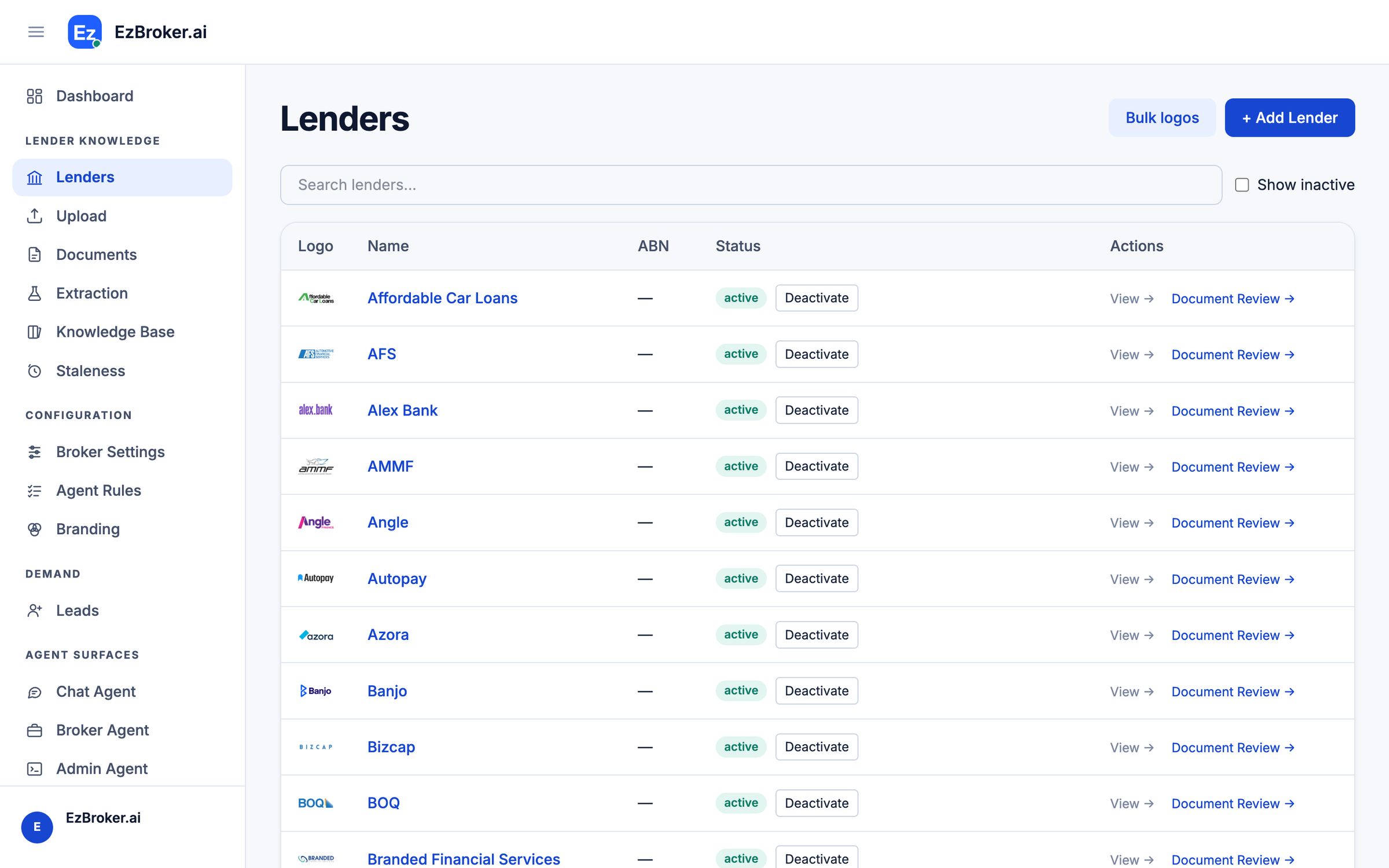The height and width of the screenshot is (868, 1389).
Task: Deactivate the Alex Bank lender
Action: click(817, 410)
